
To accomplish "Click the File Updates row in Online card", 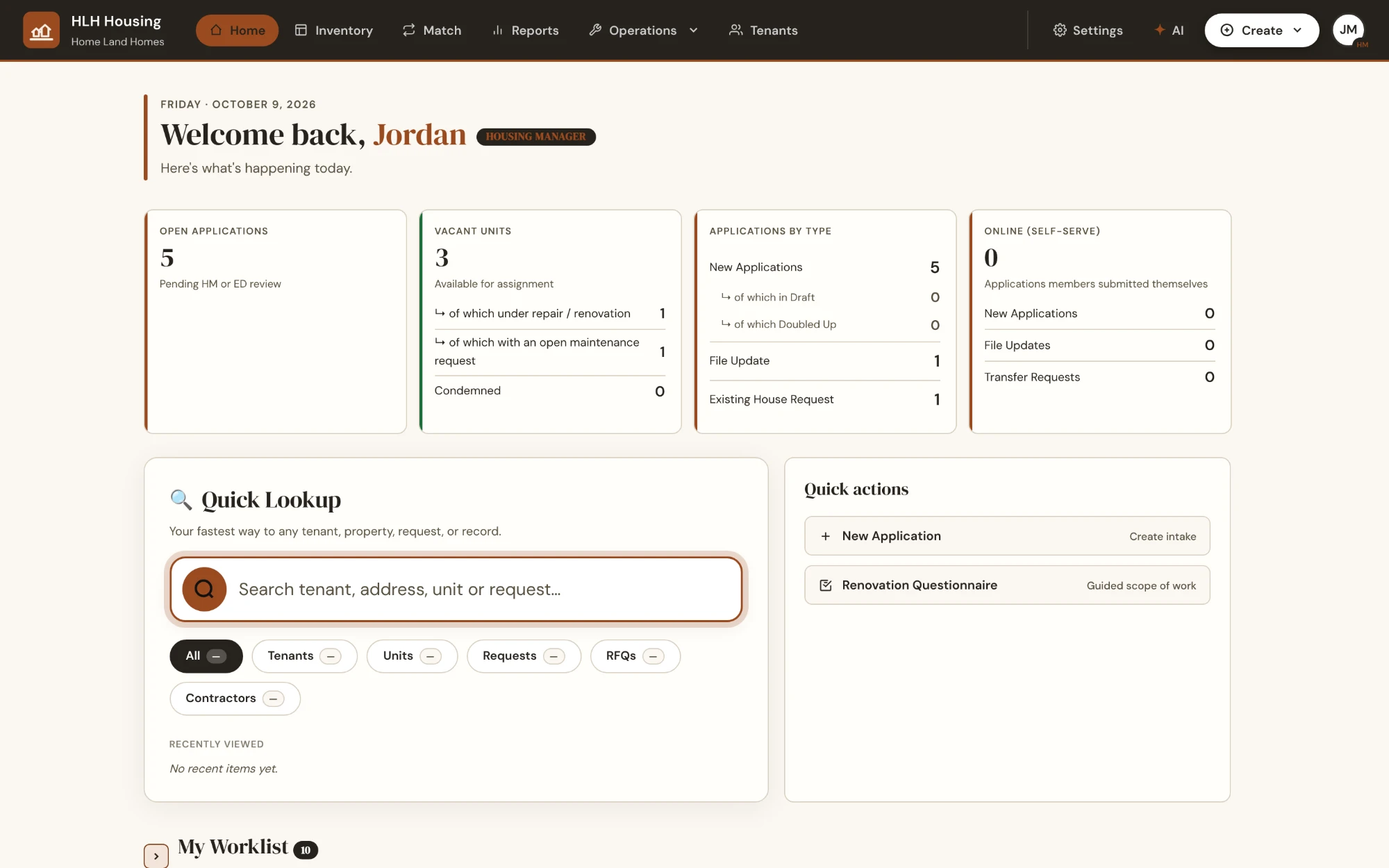I will 1099,345.
